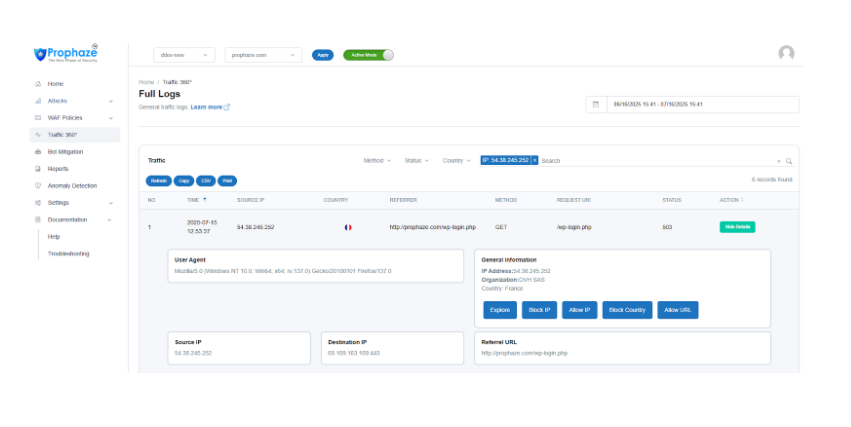The height and width of the screenshot is (427, 851).
Task: Open the calendar date picker icon
Action: (596, 104)
